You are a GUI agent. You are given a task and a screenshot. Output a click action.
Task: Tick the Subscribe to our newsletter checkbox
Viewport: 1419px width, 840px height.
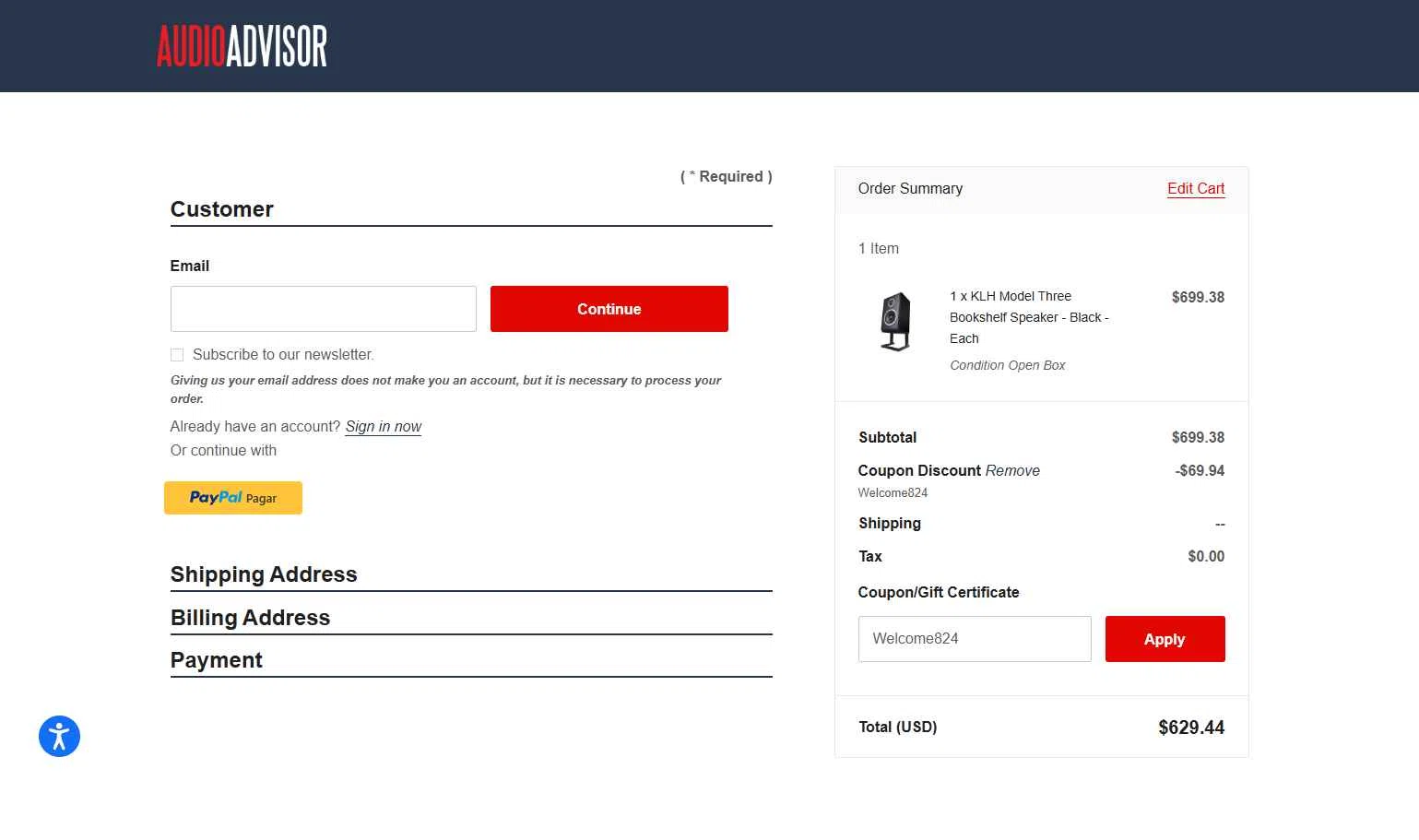click(177, 355)
